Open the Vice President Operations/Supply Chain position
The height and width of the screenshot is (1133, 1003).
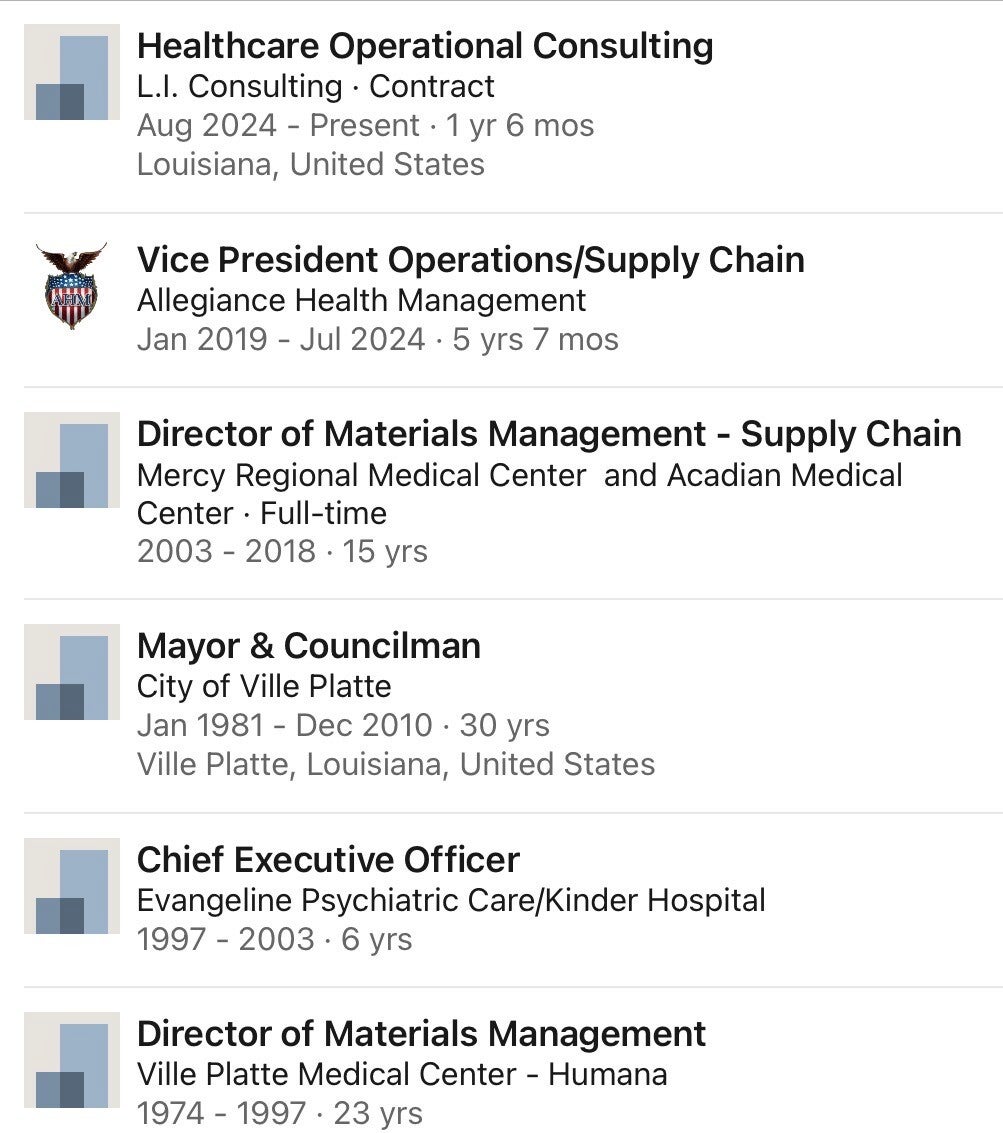(x=470, y=260)
